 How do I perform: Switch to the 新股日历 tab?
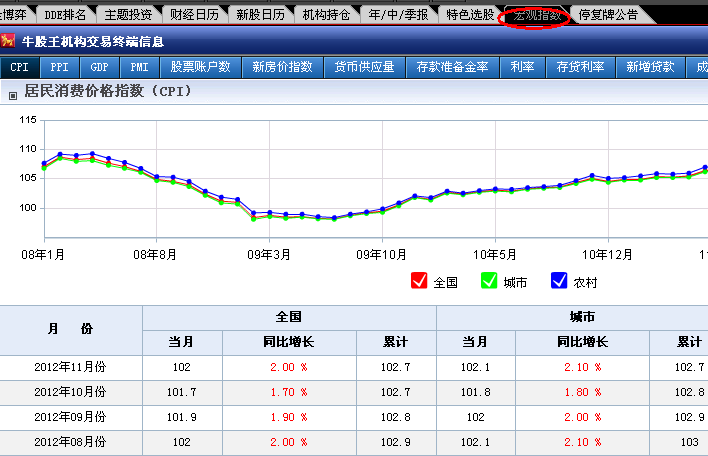(261, 15)
